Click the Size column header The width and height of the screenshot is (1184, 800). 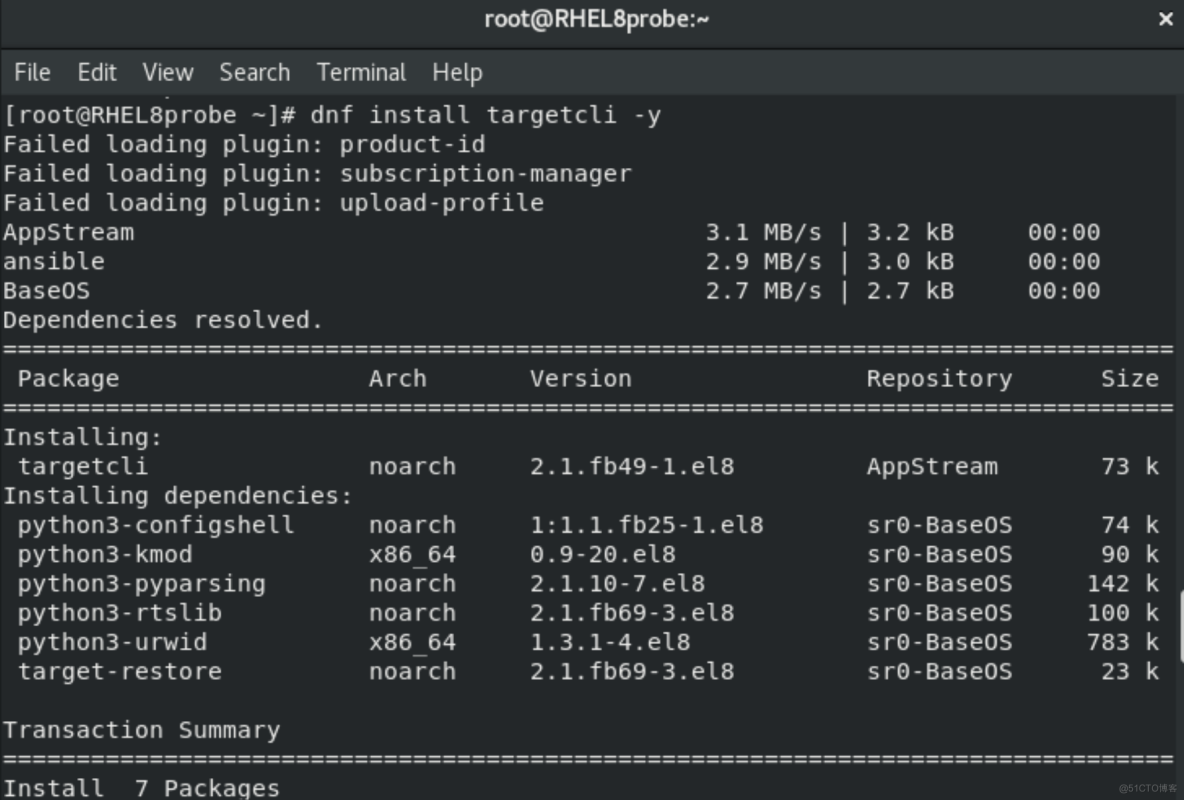pos(1130,378)
